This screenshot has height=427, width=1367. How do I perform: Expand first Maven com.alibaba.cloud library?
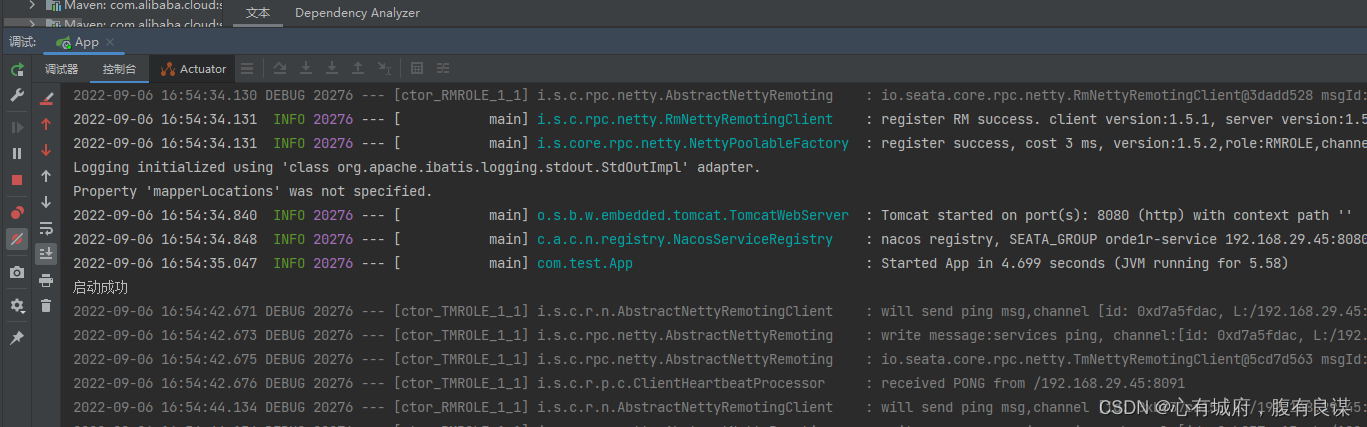(x=33, y=4)
